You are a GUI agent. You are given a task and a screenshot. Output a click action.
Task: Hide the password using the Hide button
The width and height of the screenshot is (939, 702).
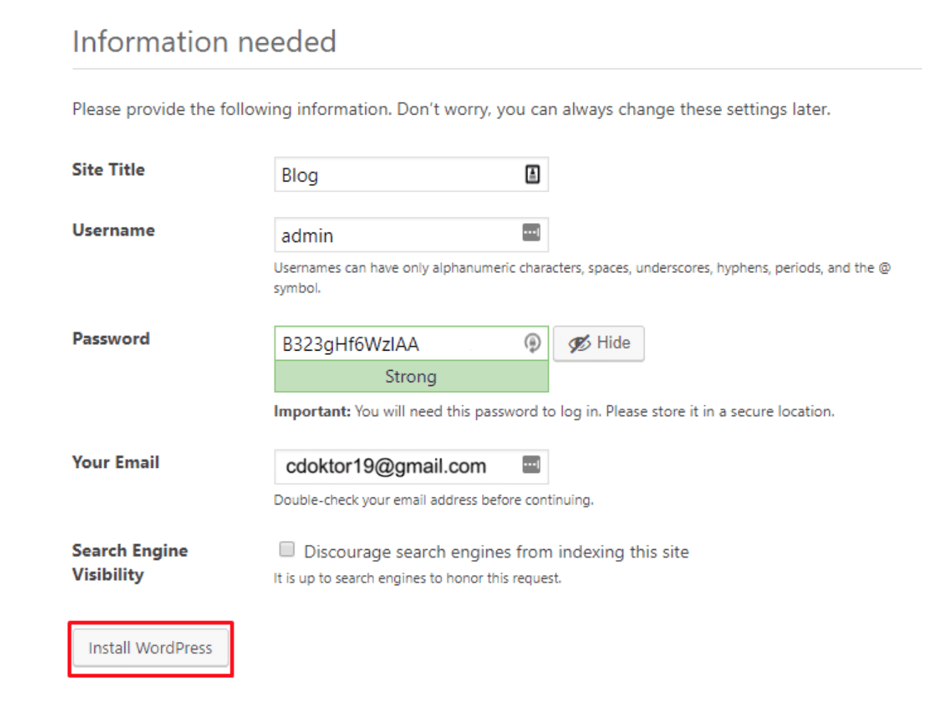pos(598,343)
